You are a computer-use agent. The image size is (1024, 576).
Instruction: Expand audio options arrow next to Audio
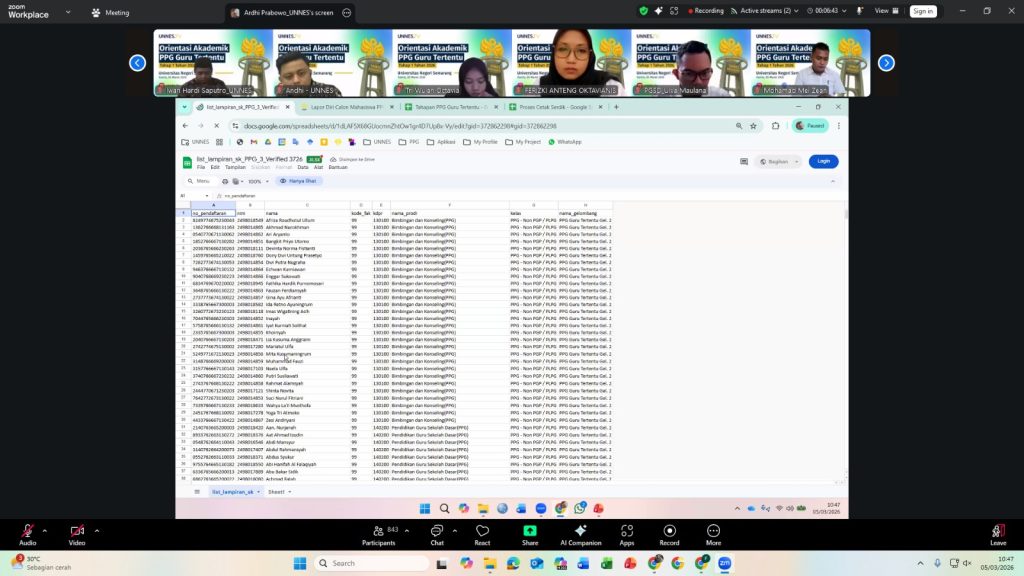click(x=47, y=531)
